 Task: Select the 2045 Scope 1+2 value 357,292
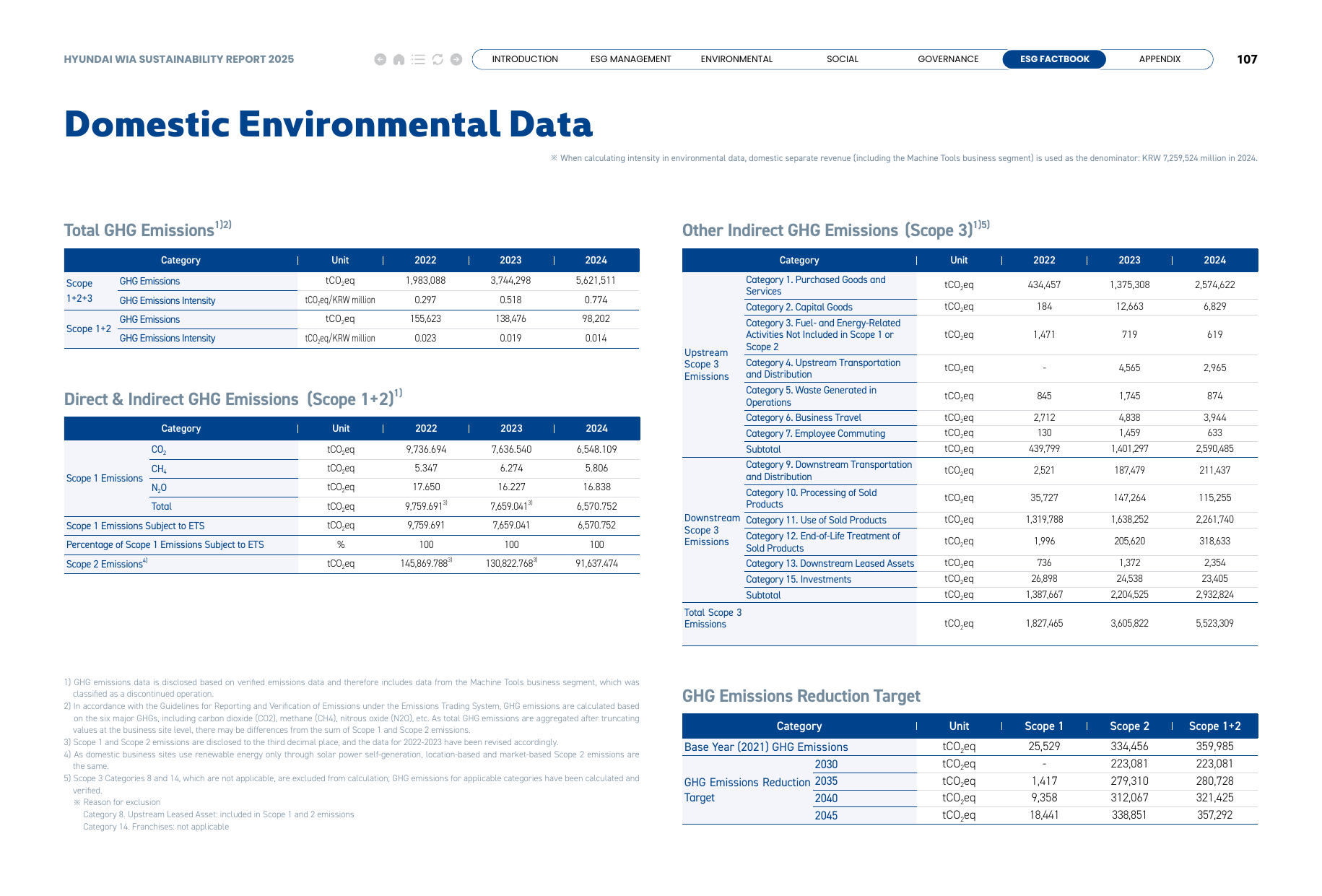1214,814
